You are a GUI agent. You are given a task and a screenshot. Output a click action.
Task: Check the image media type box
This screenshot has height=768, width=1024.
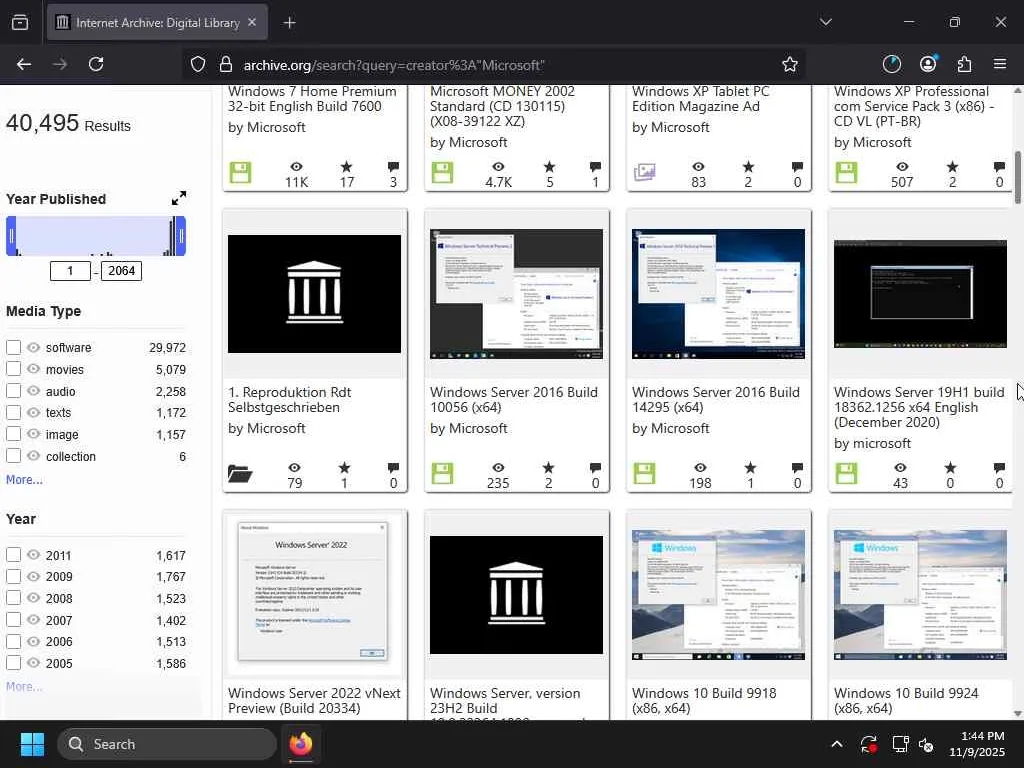coord(14,434)
